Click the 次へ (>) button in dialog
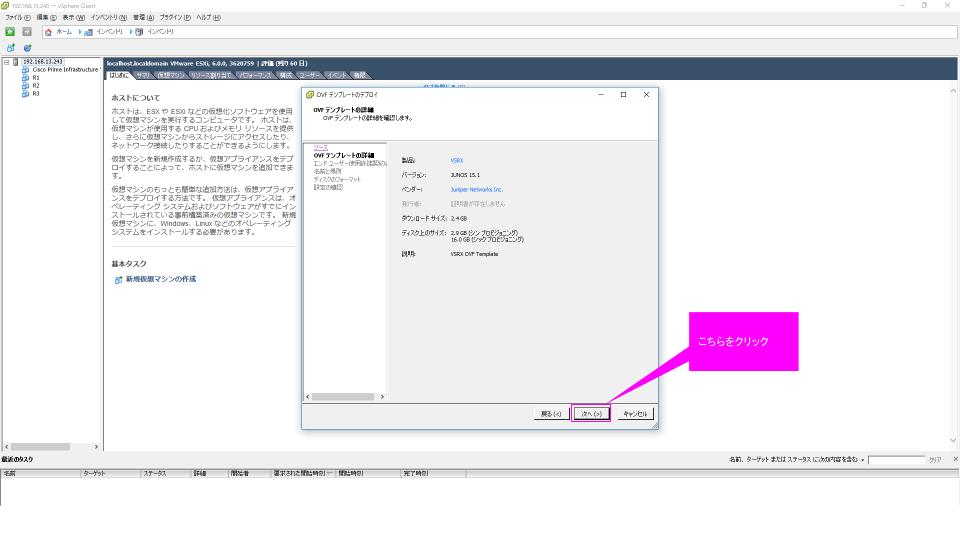Image resolution: width=960 pixels, height=540 pixels. click(x=591, y=414)
